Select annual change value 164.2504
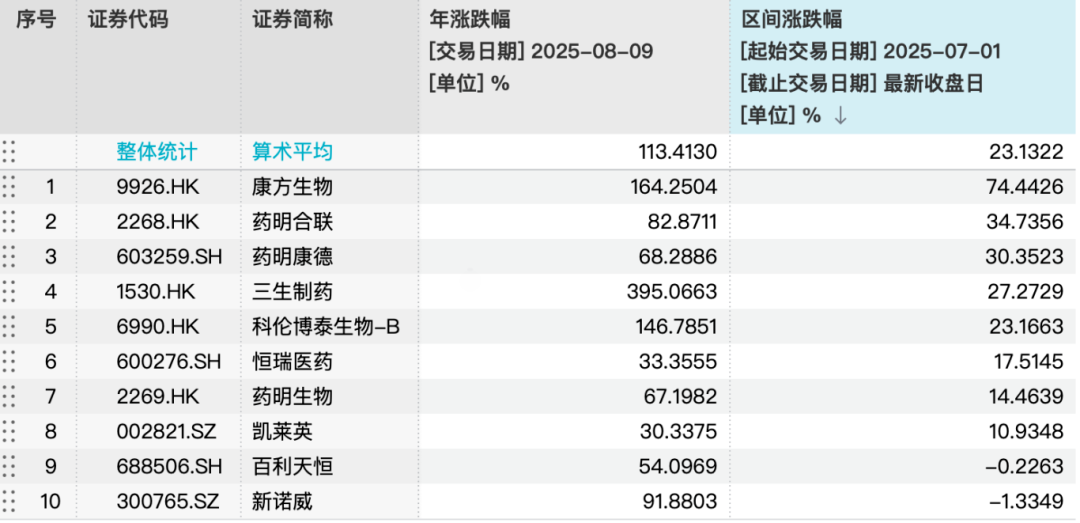Image resolution: width=1080 pixels, height=523 pixels. click(x=674, y=187)
